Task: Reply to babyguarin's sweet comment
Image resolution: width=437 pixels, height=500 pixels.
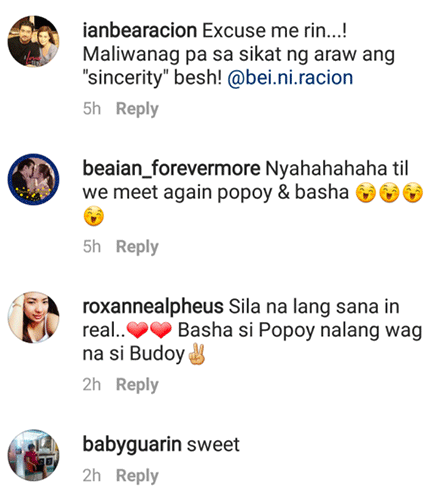Action: (x=137, y=476)
